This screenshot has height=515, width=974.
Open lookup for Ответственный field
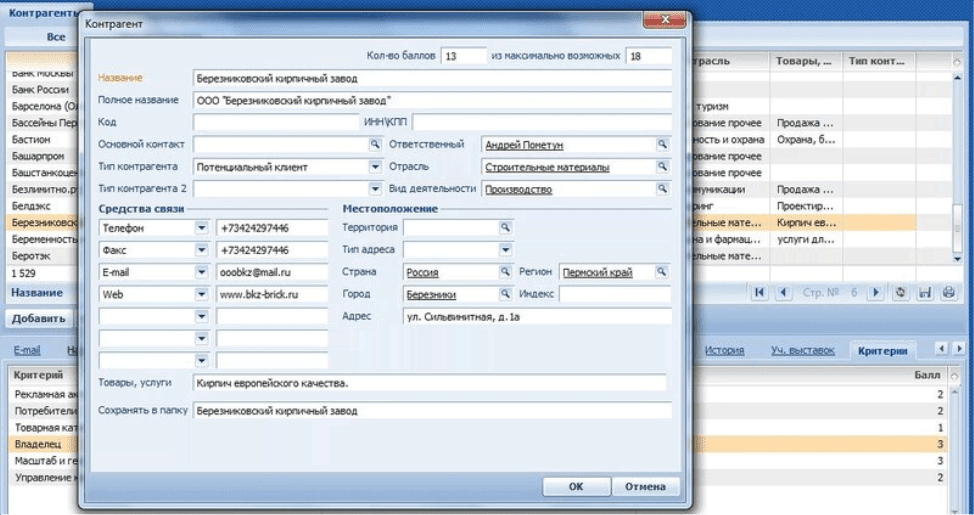click(662, 145)
